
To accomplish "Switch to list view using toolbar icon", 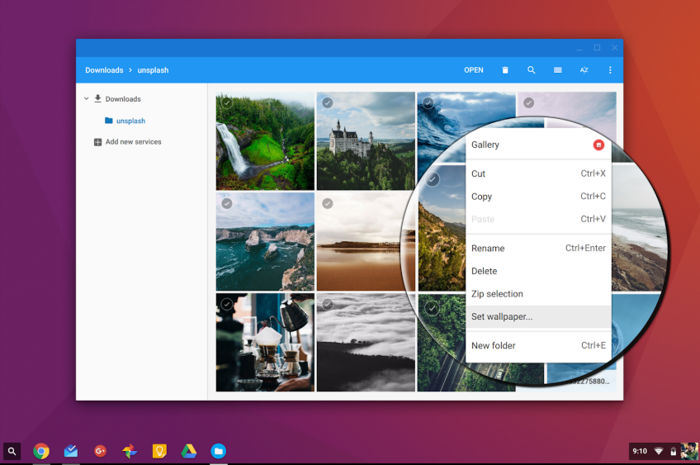I will [558, 70].
